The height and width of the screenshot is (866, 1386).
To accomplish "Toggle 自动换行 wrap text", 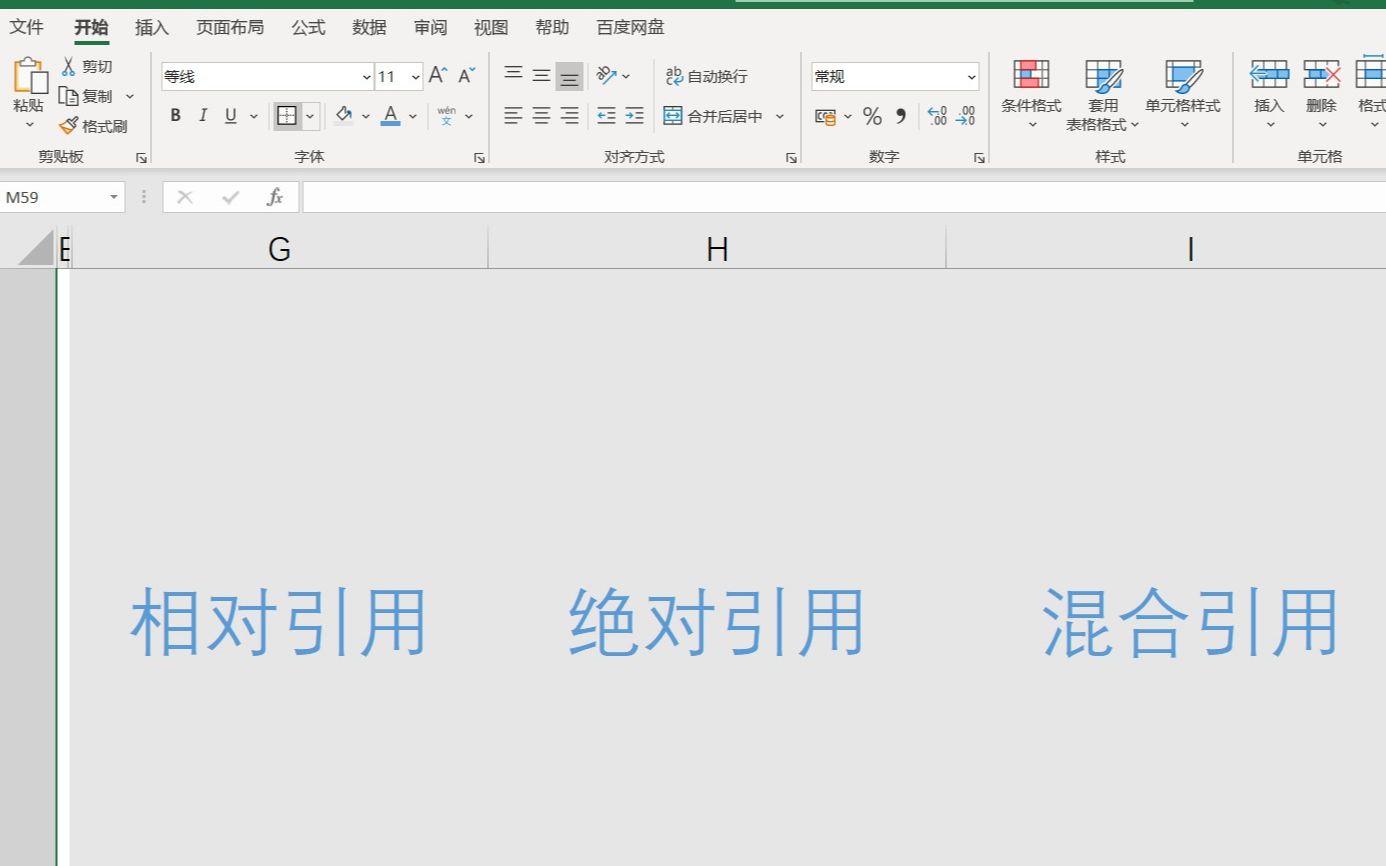I will click(x=706, y=76).
